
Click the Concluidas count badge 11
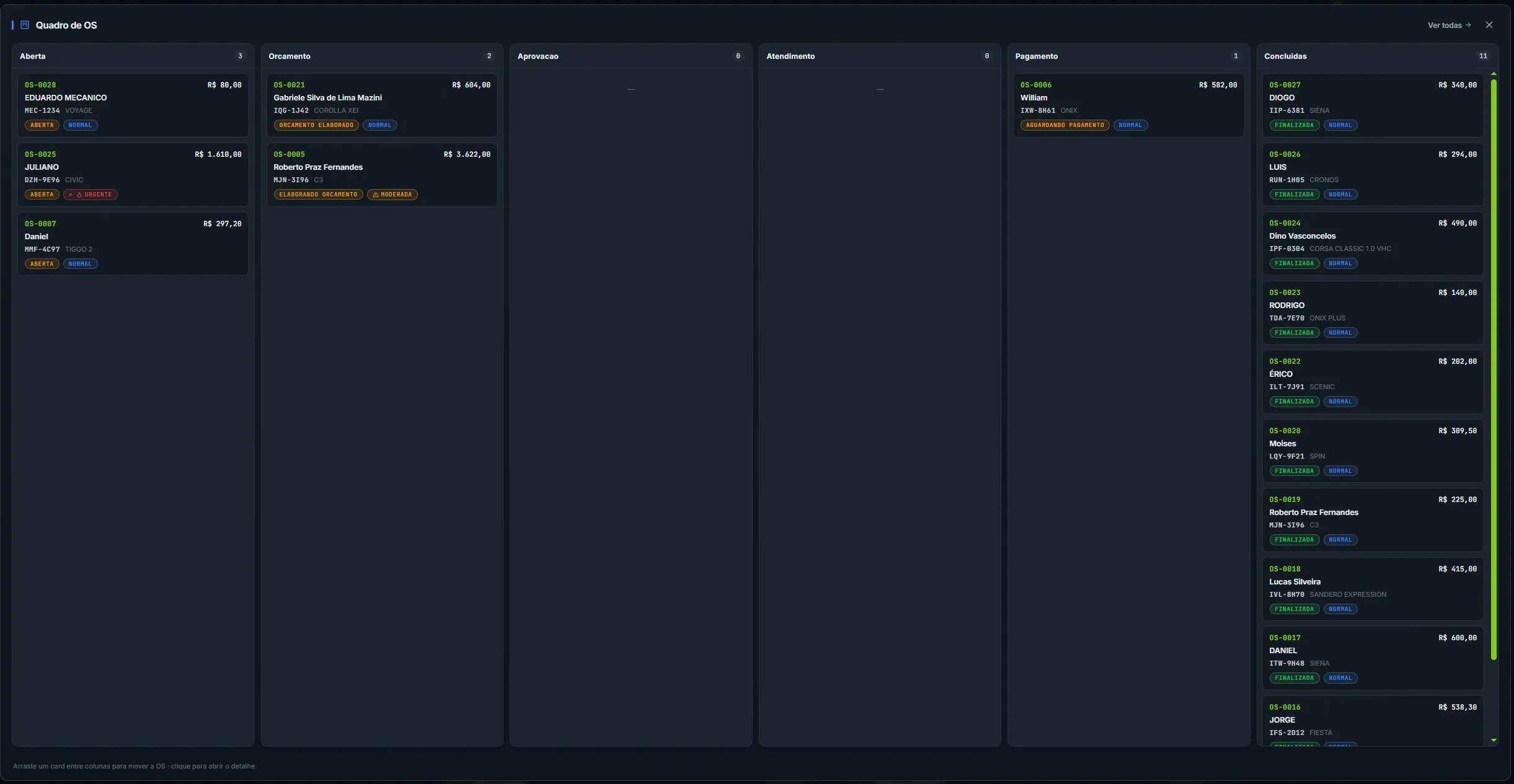(1483, 56)
